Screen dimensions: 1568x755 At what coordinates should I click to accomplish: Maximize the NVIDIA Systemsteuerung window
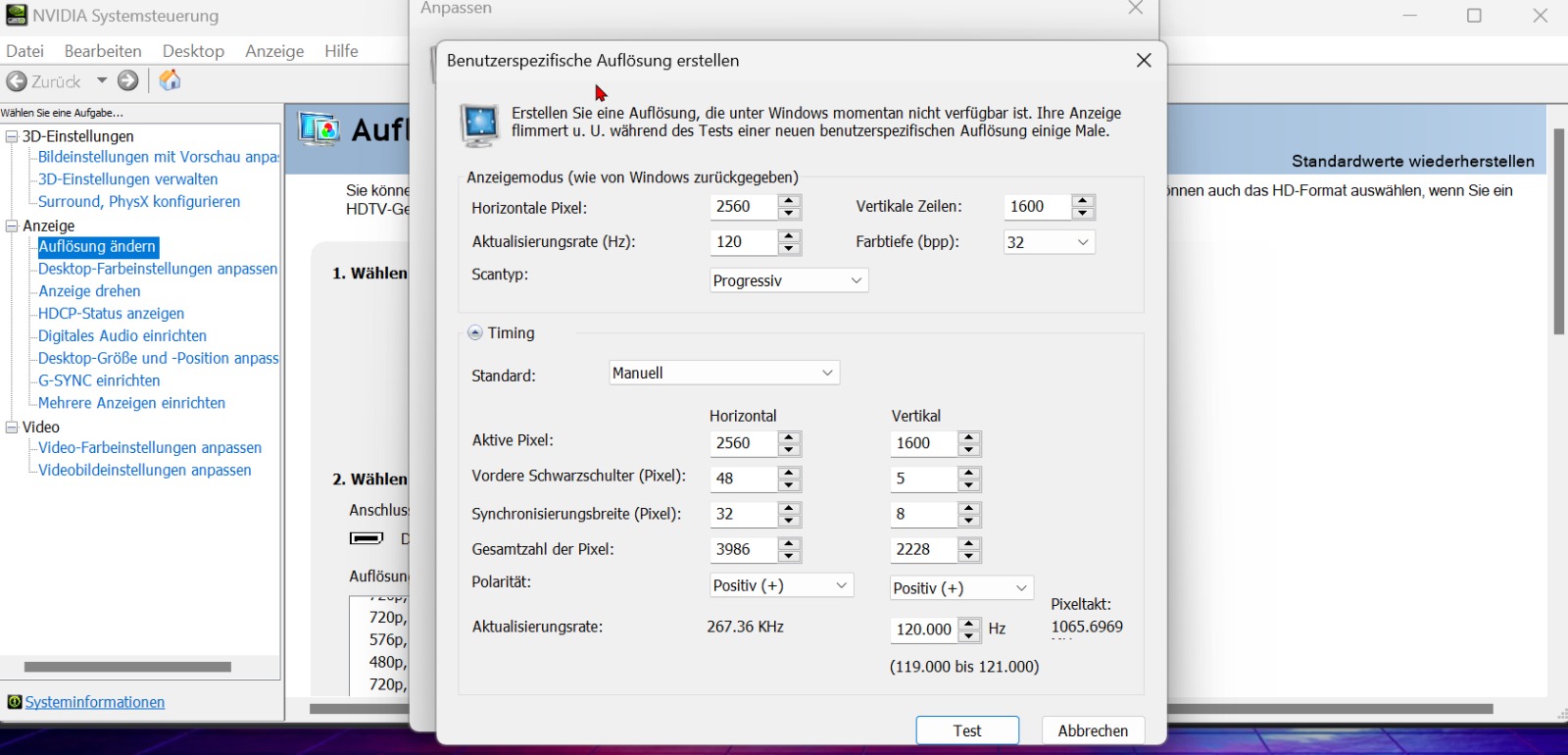point(1474,16)
